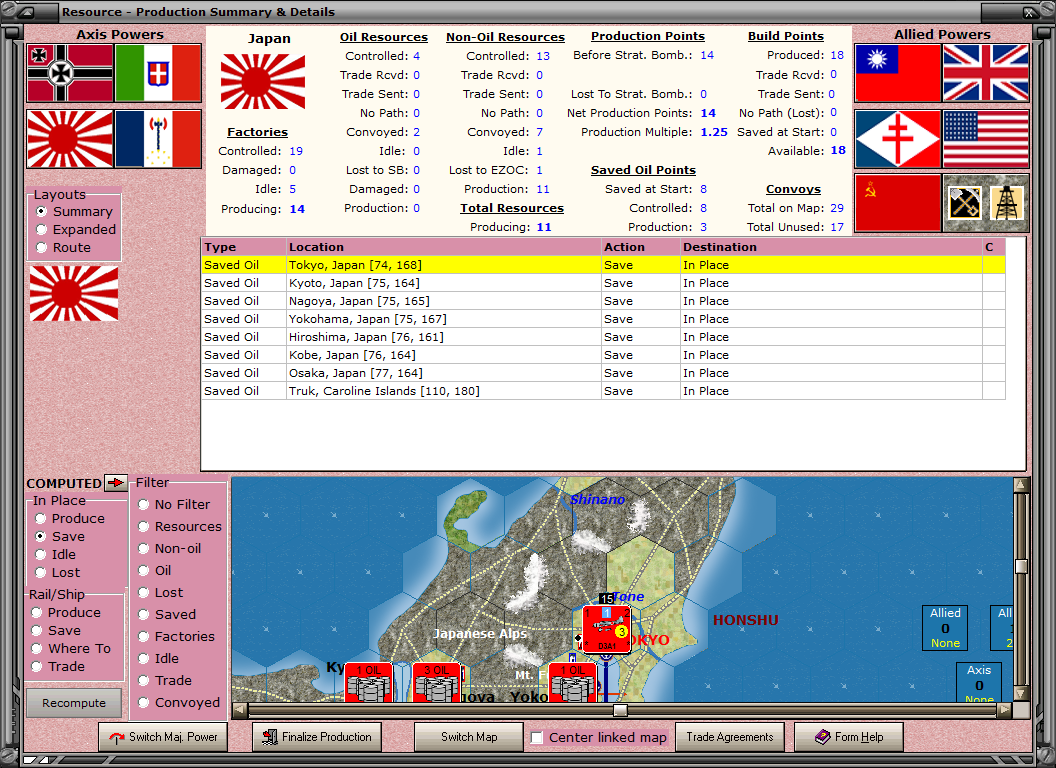Open Trade Agreements
Screen dimensions: 1056x768
(730, 737)
